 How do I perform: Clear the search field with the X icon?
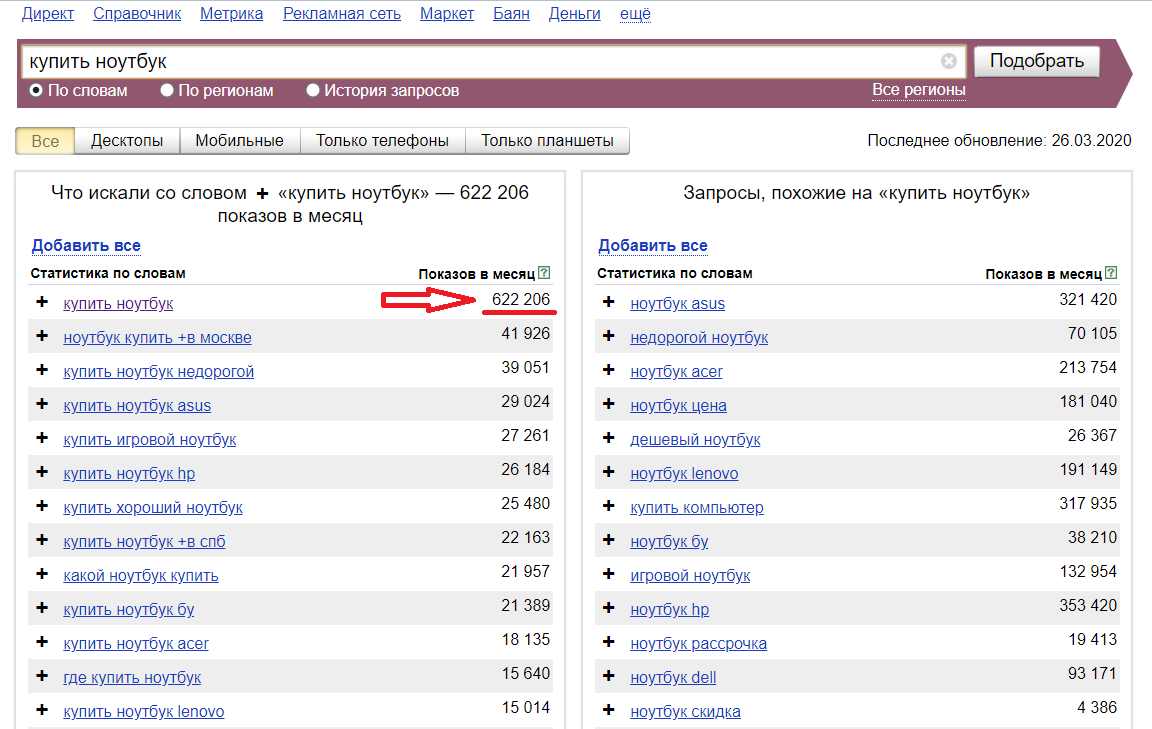click(948, 61)
